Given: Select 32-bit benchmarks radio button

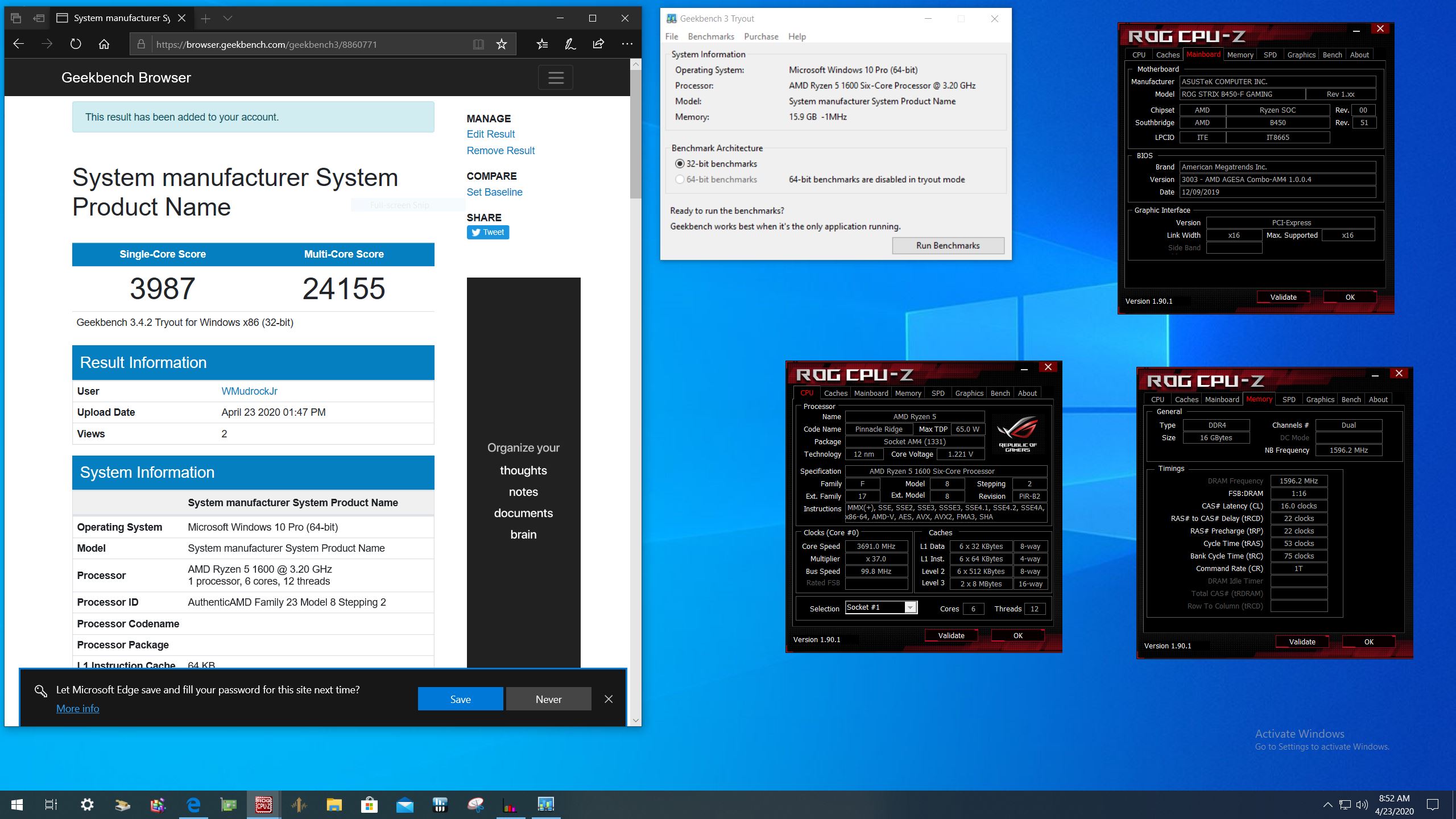Looking at the screenshot, I should click(x=680, y=164).
